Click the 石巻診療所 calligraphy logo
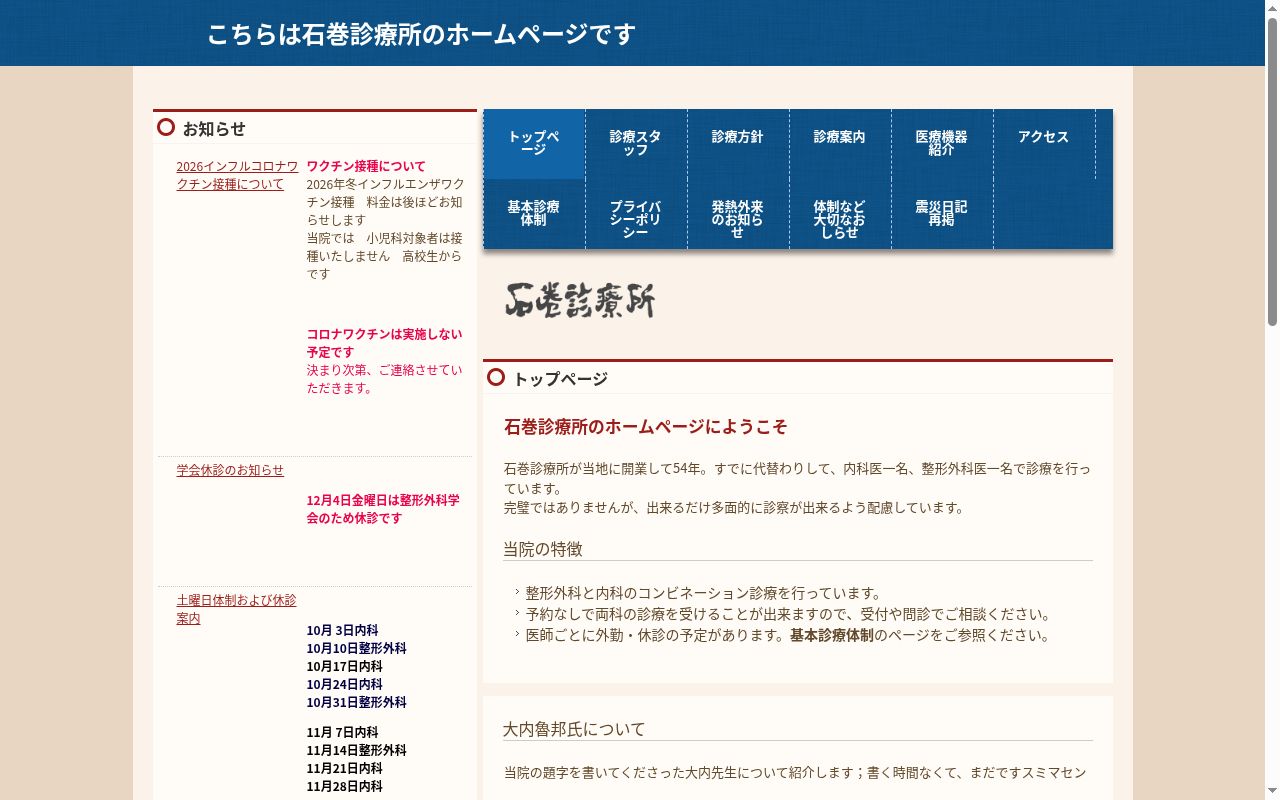Screen dimensions: 1280x800 580,300
